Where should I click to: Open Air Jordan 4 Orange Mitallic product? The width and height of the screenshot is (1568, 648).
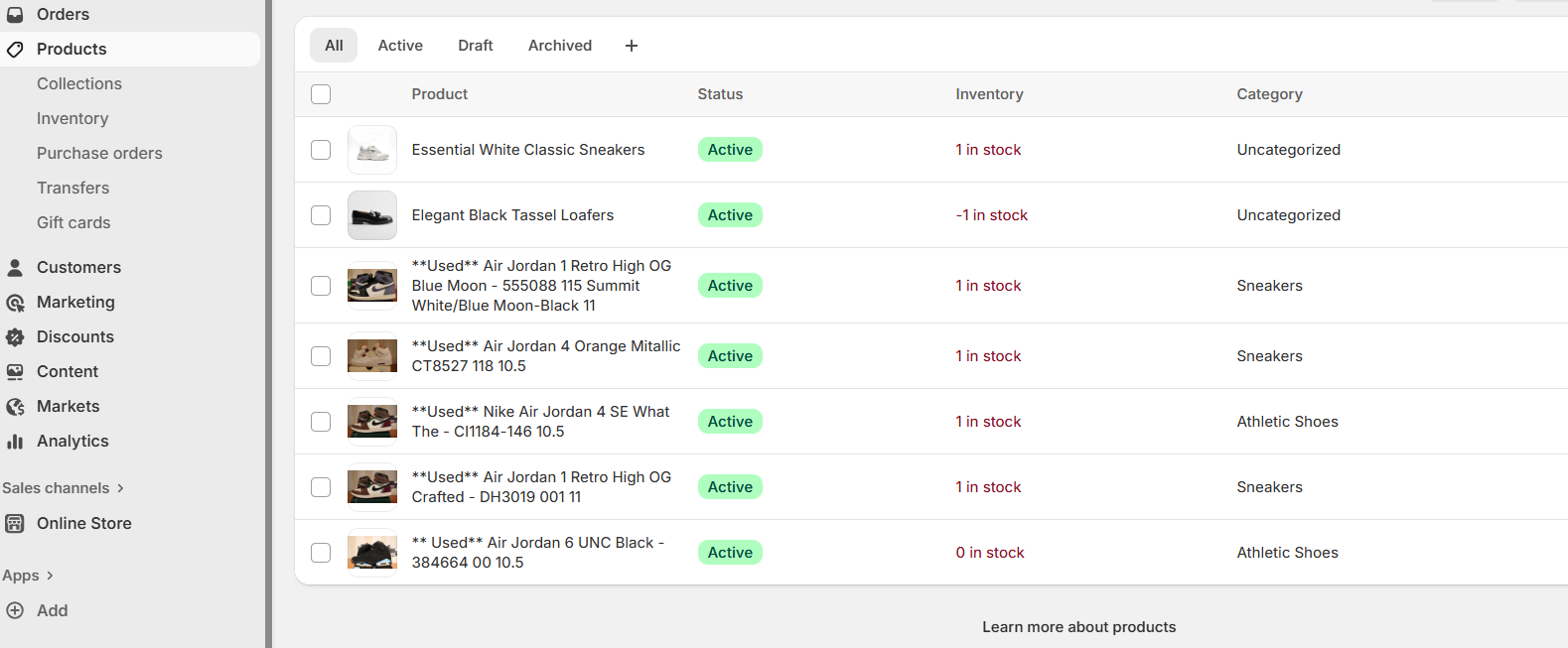546,356
